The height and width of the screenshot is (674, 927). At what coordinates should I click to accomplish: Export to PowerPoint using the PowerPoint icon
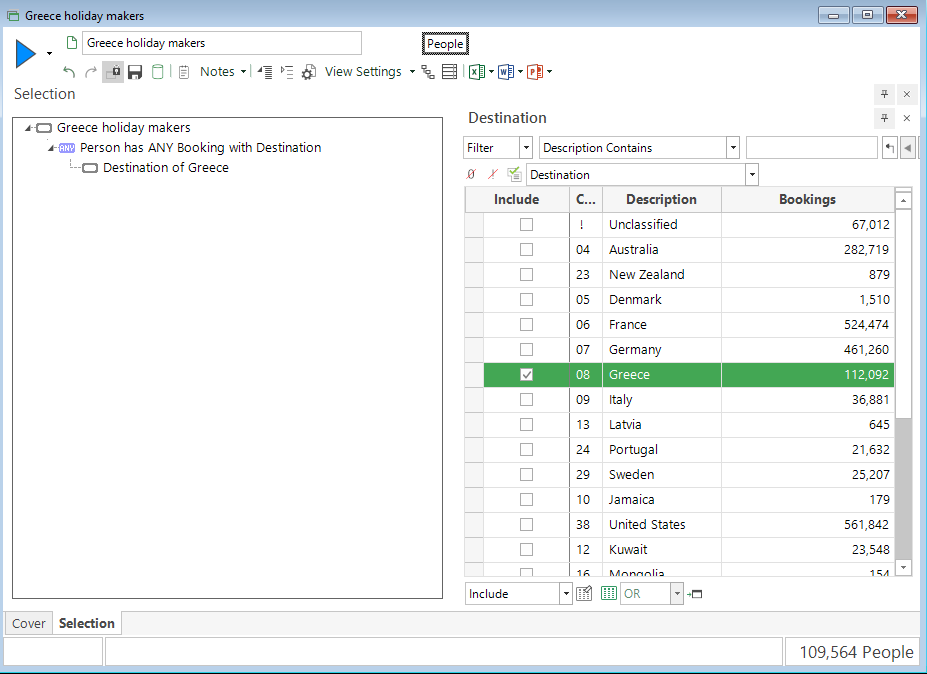click(534, 72)
